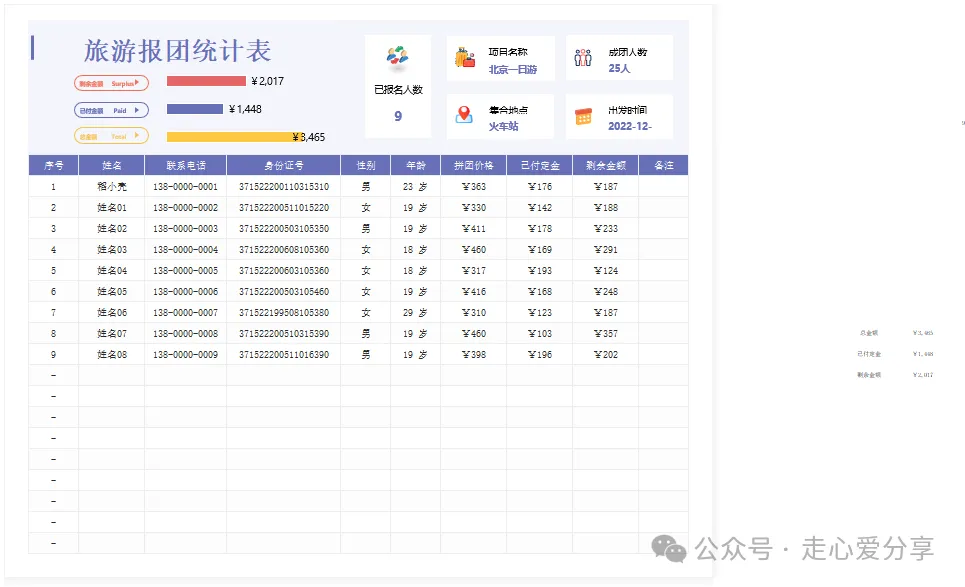The image size is (965, 587).
Task: Select ID cell 371522199508105380
Action: pos(284,313)
